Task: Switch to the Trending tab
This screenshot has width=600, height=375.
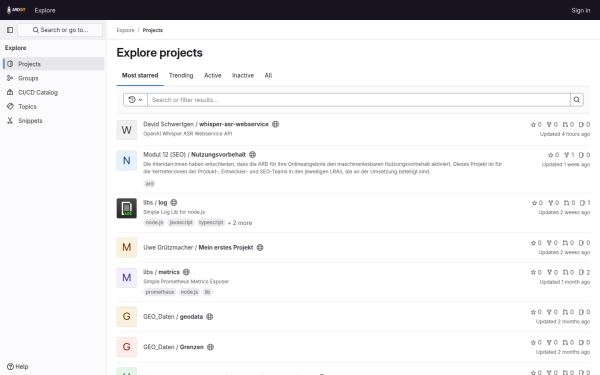Action: [x=181, y=75]
